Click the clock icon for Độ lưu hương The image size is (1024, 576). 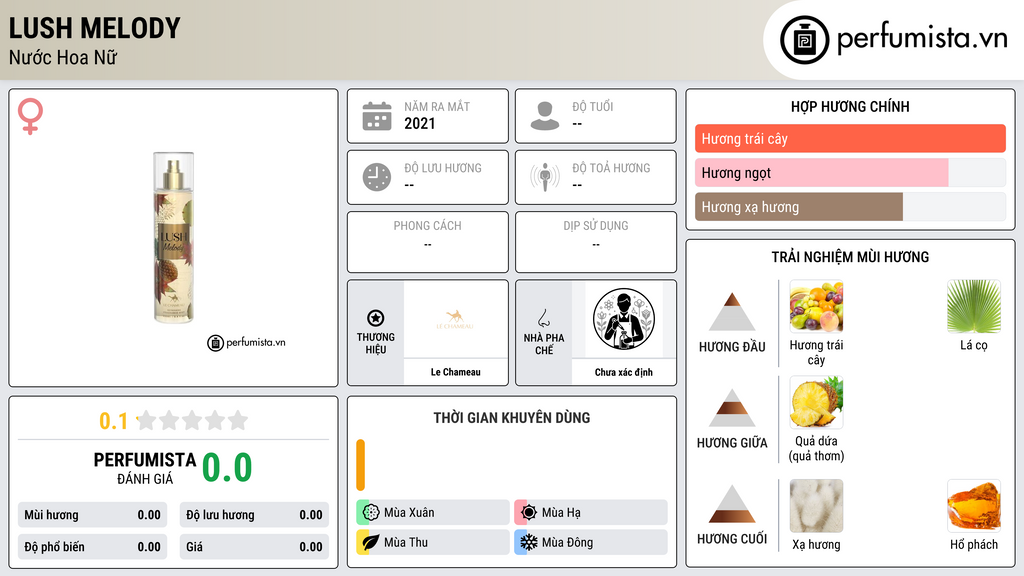click(x=377, y=177)
